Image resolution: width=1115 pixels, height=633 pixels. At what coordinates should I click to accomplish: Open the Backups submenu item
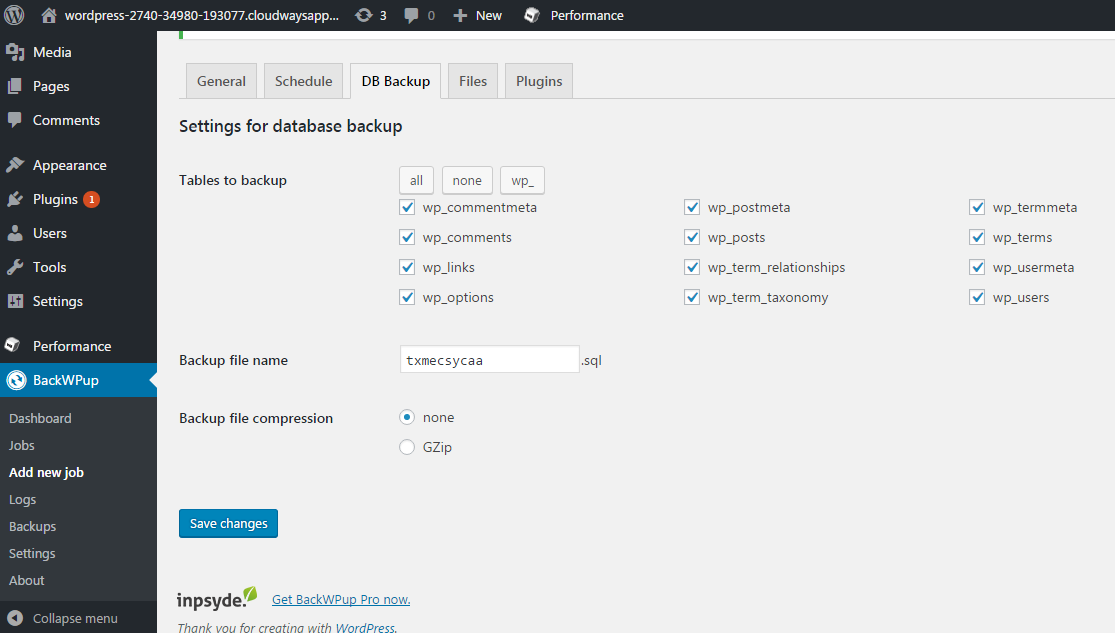[32, 526]
